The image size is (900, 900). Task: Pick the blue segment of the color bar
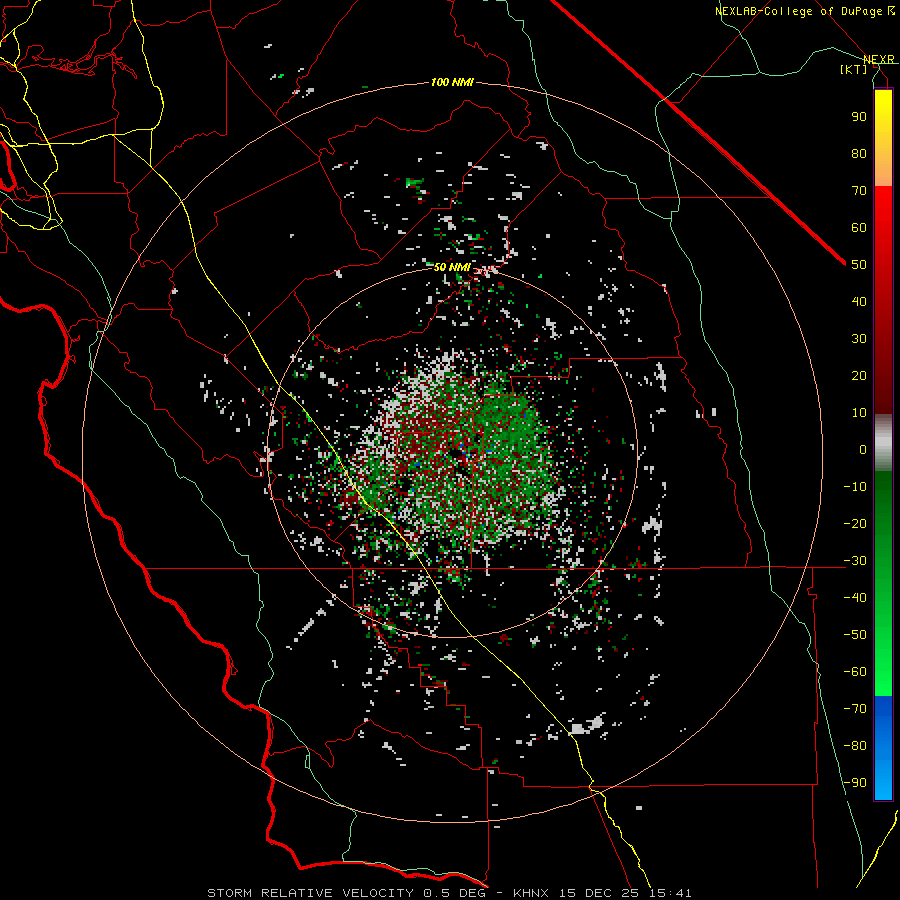883,748
